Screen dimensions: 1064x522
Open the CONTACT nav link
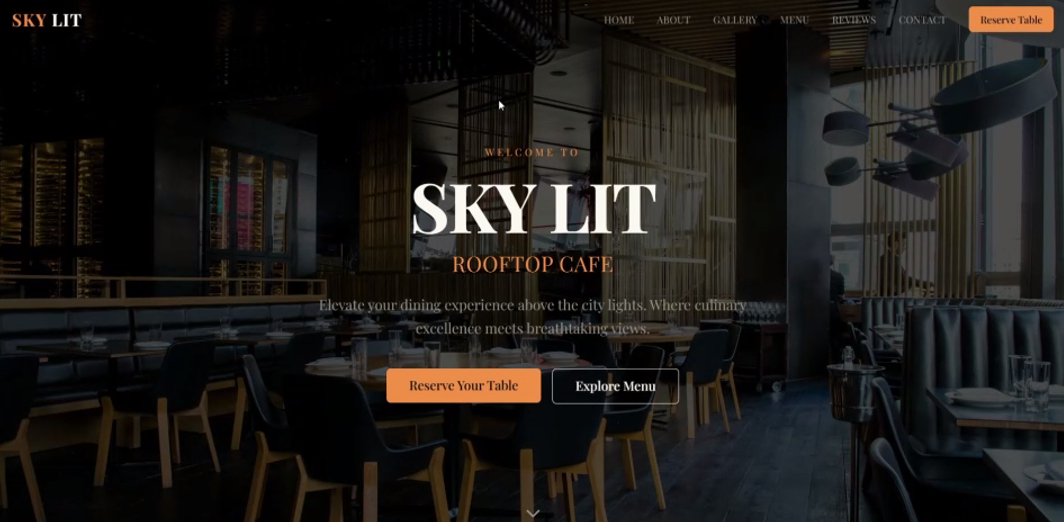[x=922, y=20]
